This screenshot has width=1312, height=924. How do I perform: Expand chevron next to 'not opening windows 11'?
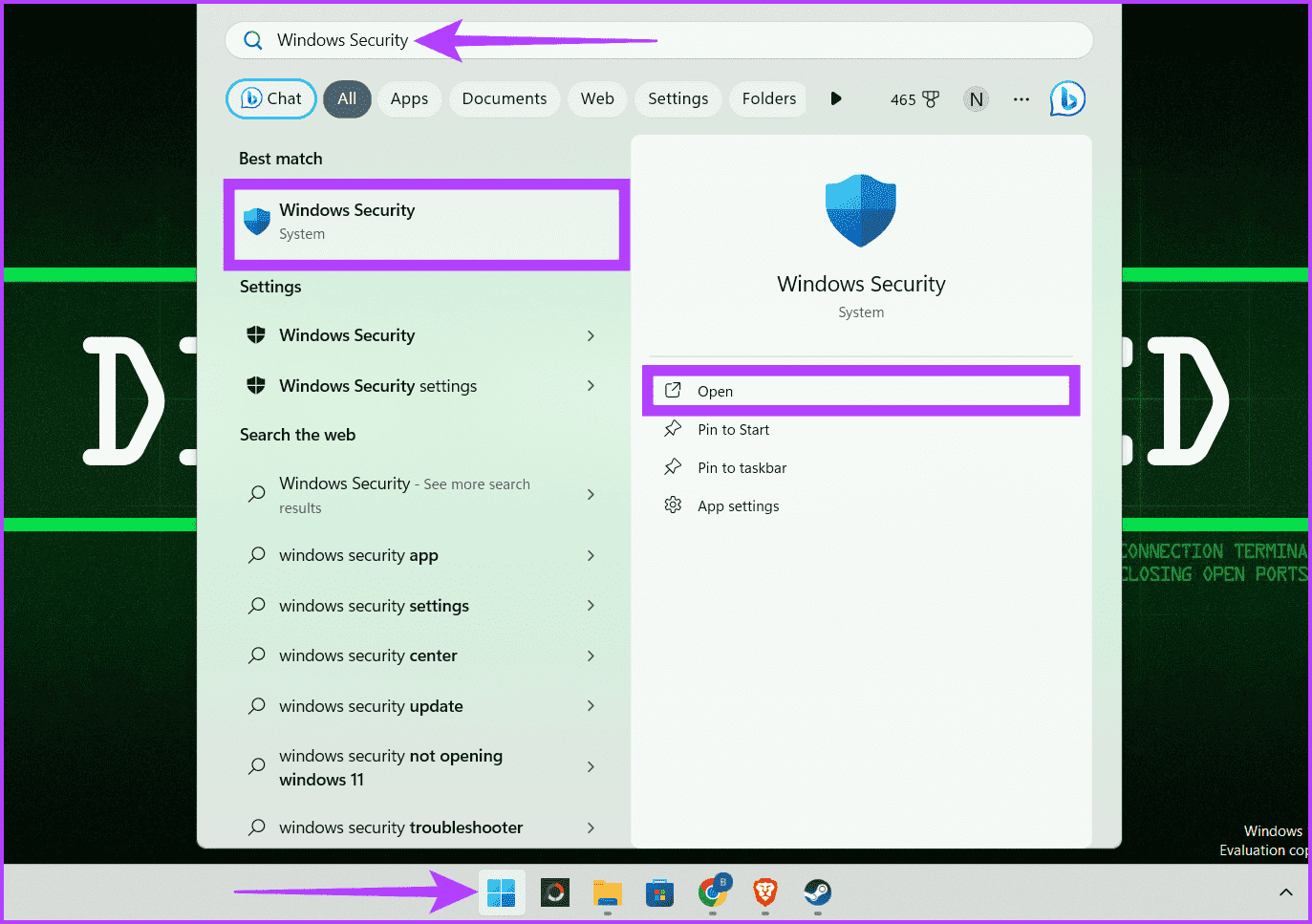pyautogui.click(x=591, y=767)
